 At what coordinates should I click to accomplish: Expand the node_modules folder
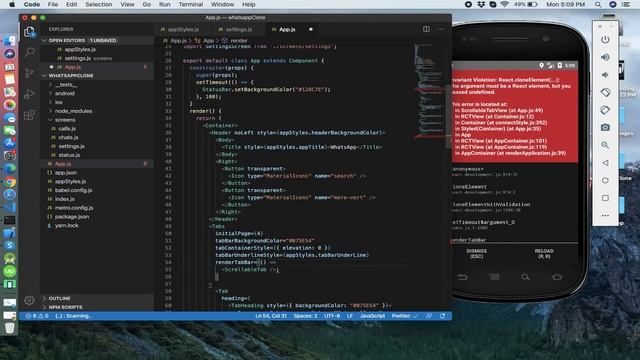pyautogui.click(x=97, y=111)
